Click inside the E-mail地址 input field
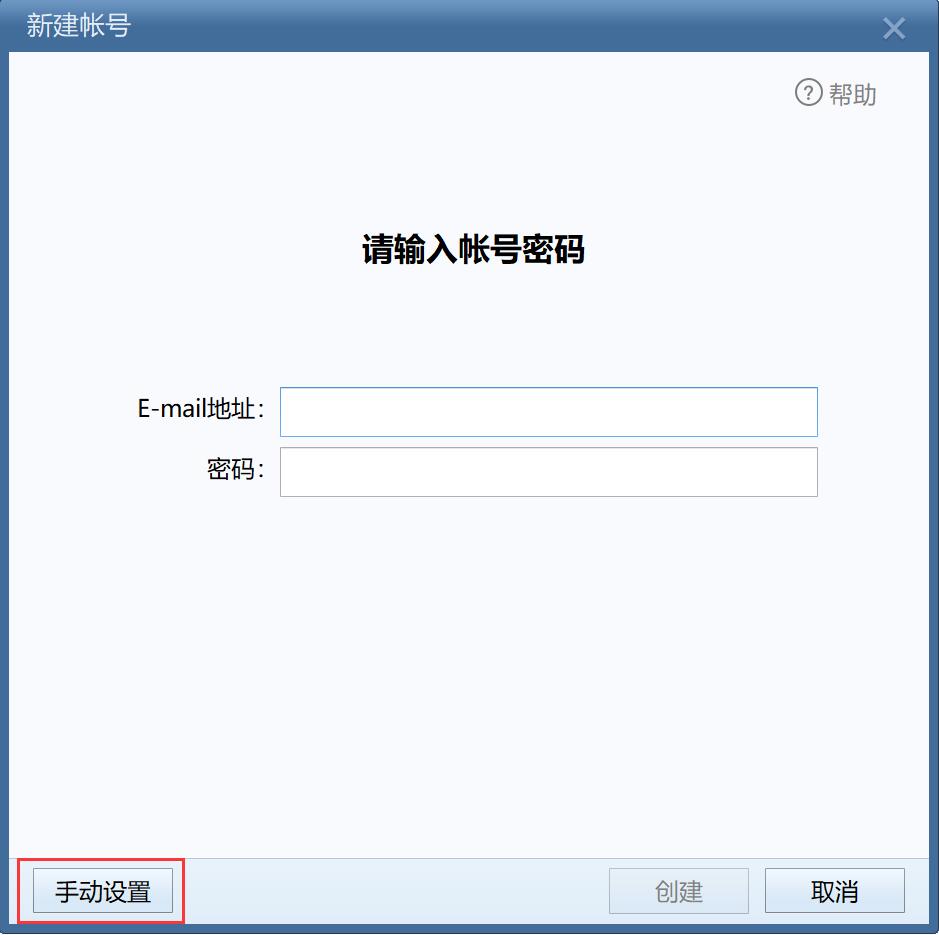This screenshot has height=935, width=939. [549, 412]
